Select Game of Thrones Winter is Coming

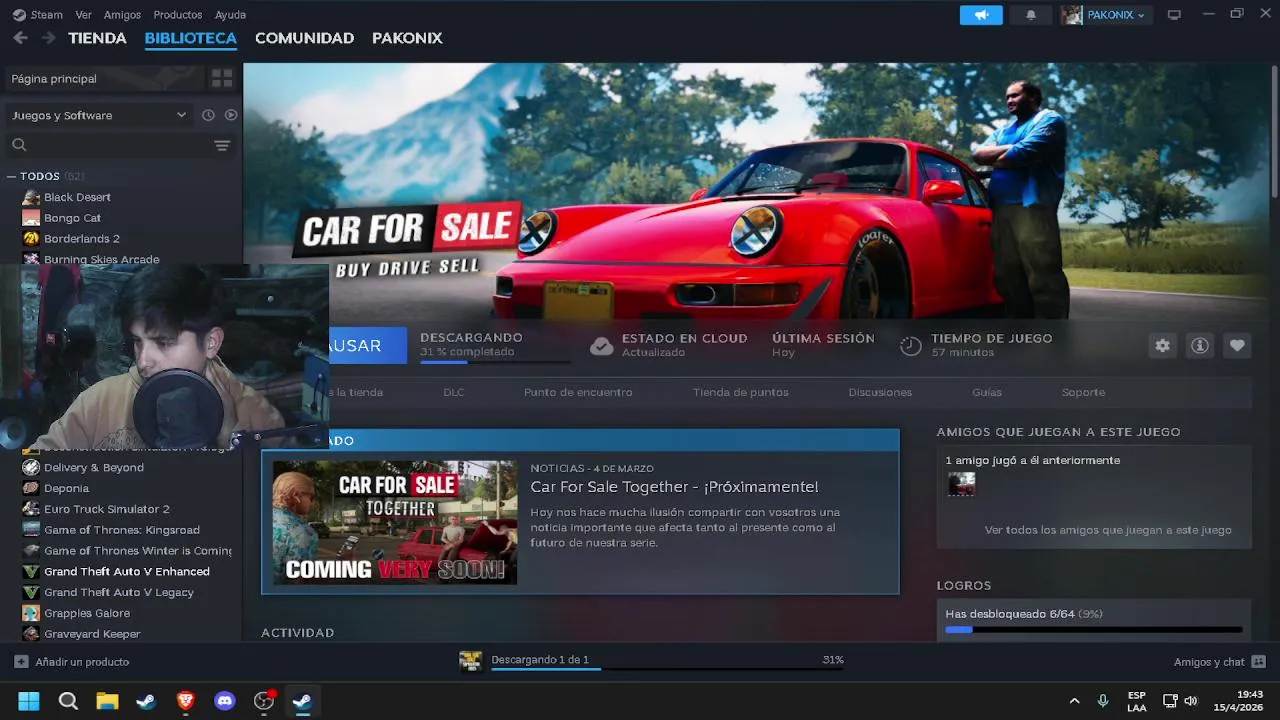[x=137, y=551]
